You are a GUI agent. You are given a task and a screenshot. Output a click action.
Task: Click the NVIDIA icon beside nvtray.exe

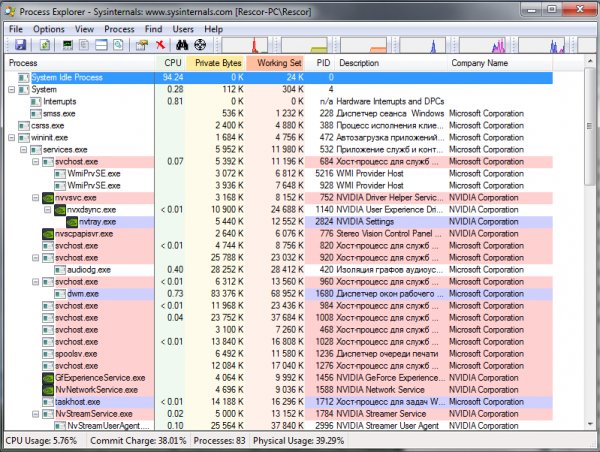72,222
